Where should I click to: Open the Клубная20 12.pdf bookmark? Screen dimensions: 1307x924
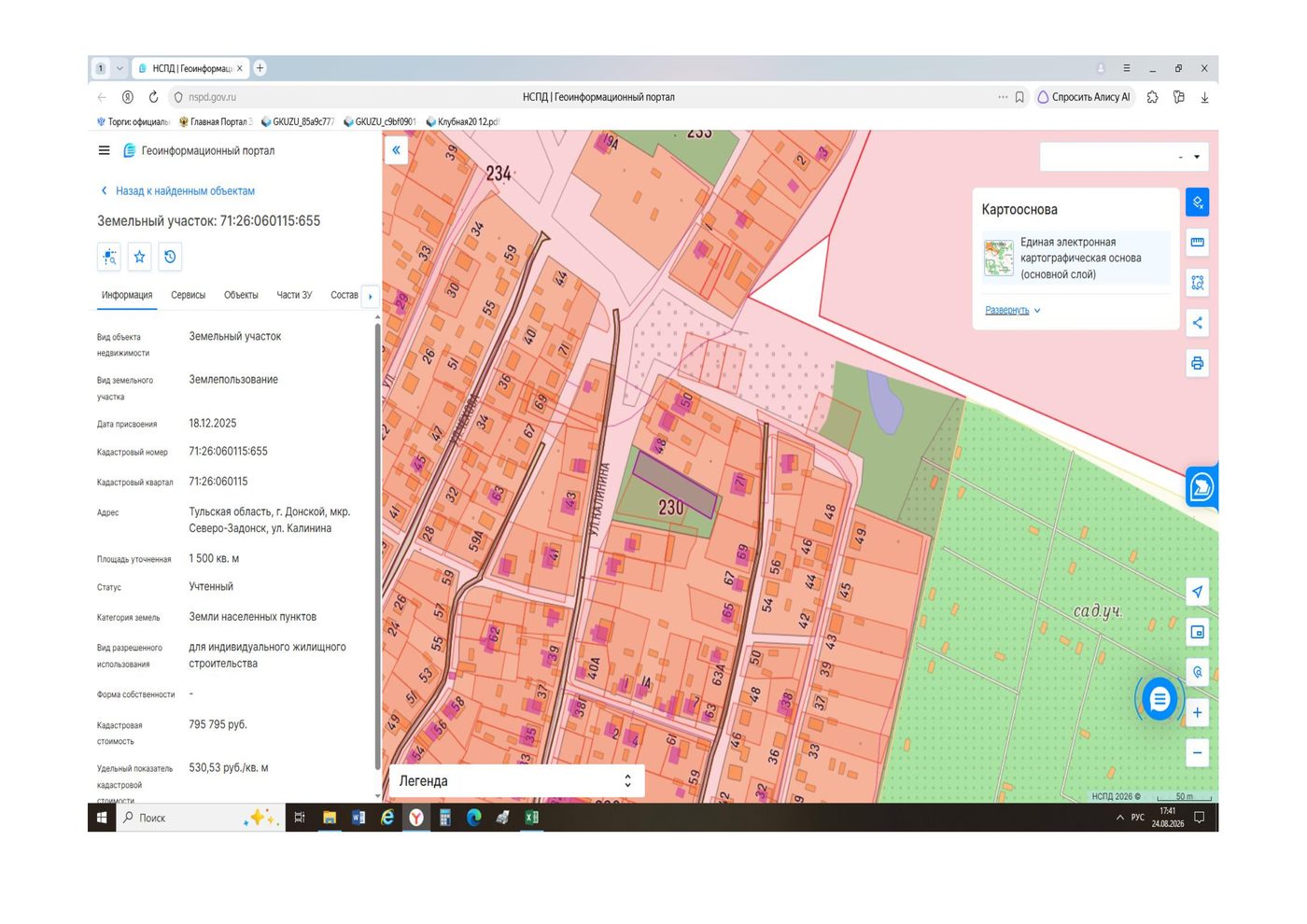click(462, 121)
